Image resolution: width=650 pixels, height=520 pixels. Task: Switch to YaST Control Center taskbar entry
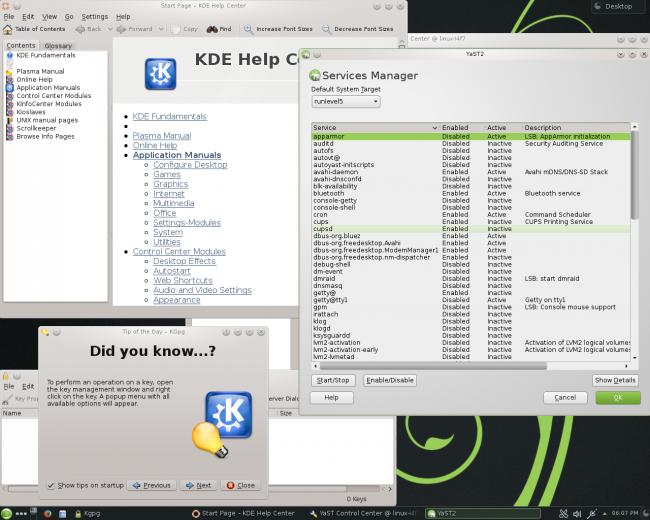tap(364, 514)
